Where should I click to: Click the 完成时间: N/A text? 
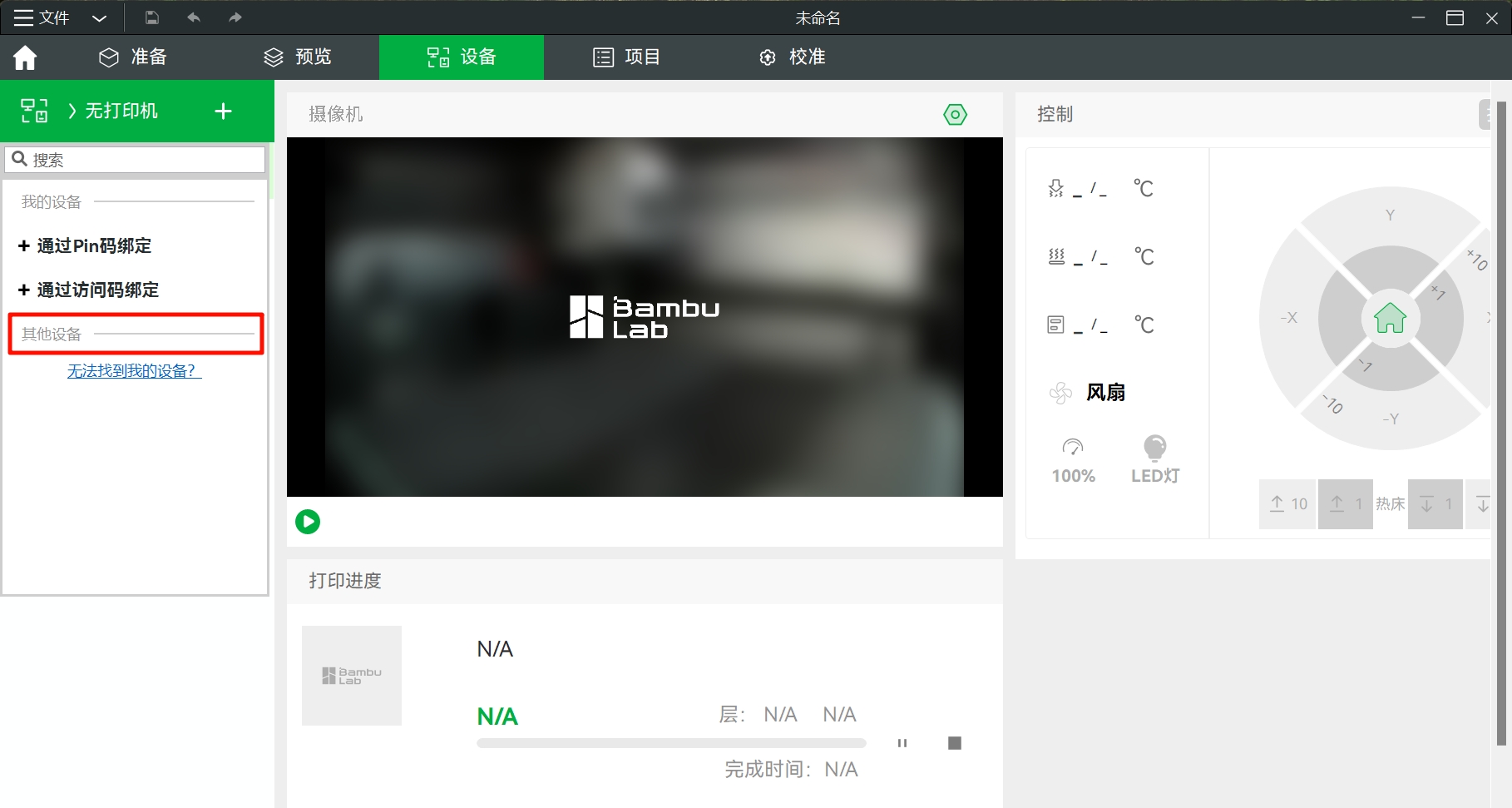click(791, 769)
